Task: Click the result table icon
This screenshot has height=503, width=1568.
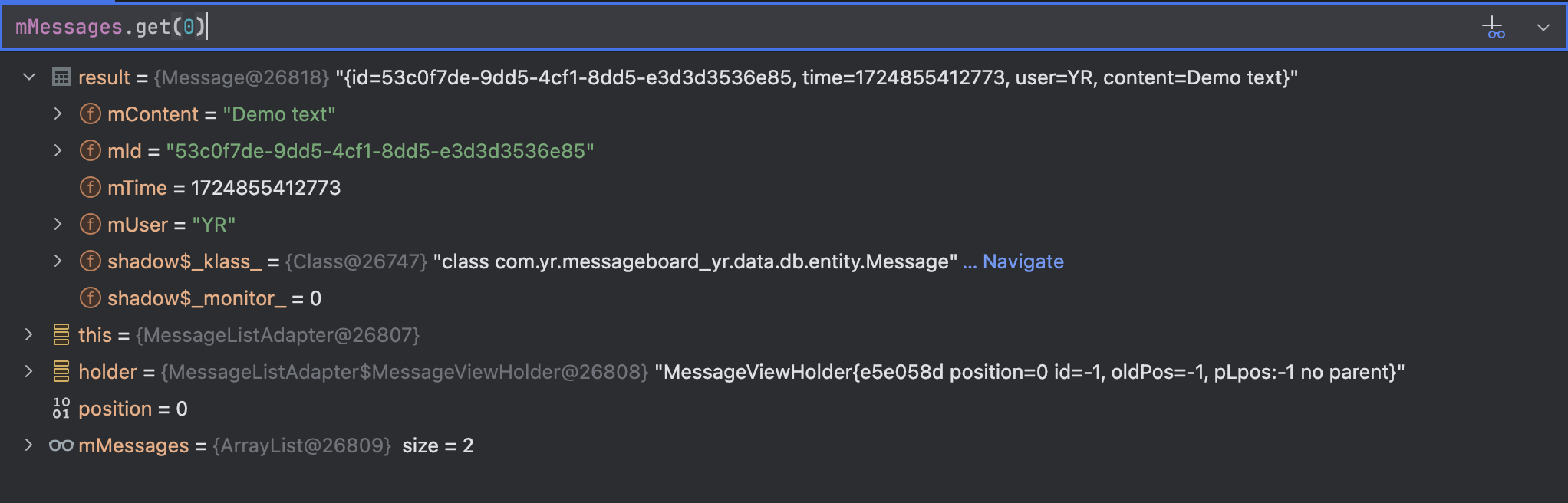Action: 61,77
